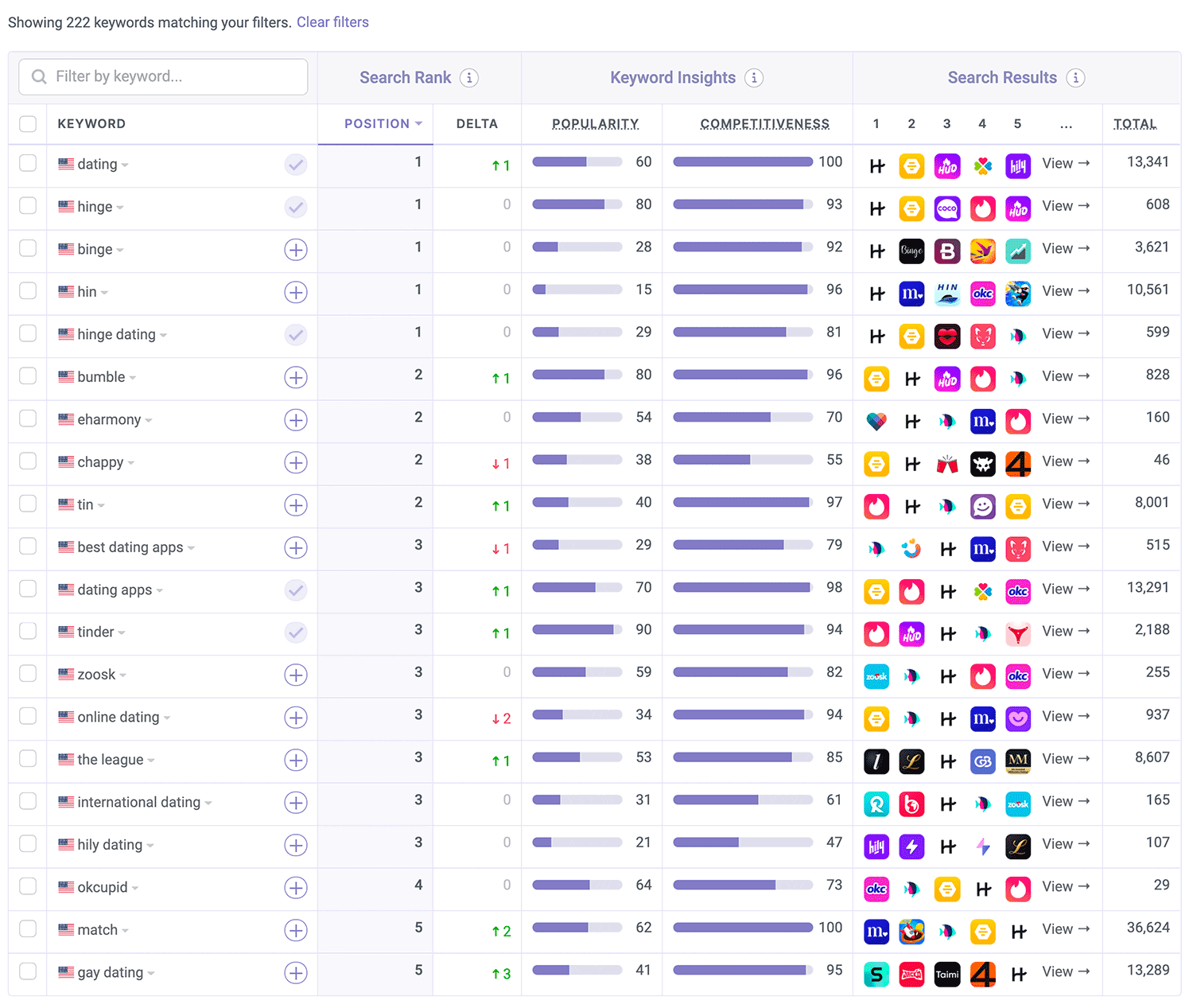Click the Clear filters link
Screen dimensions: 1193x1008
332,22
